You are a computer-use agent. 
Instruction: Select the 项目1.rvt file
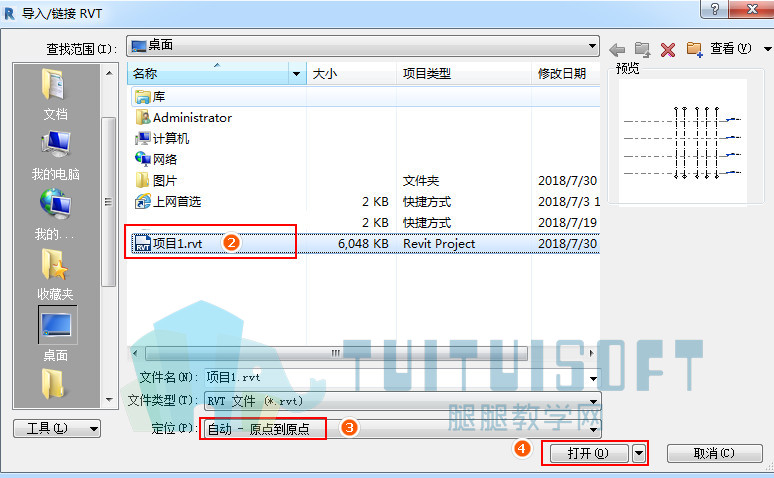coord(169,243)
